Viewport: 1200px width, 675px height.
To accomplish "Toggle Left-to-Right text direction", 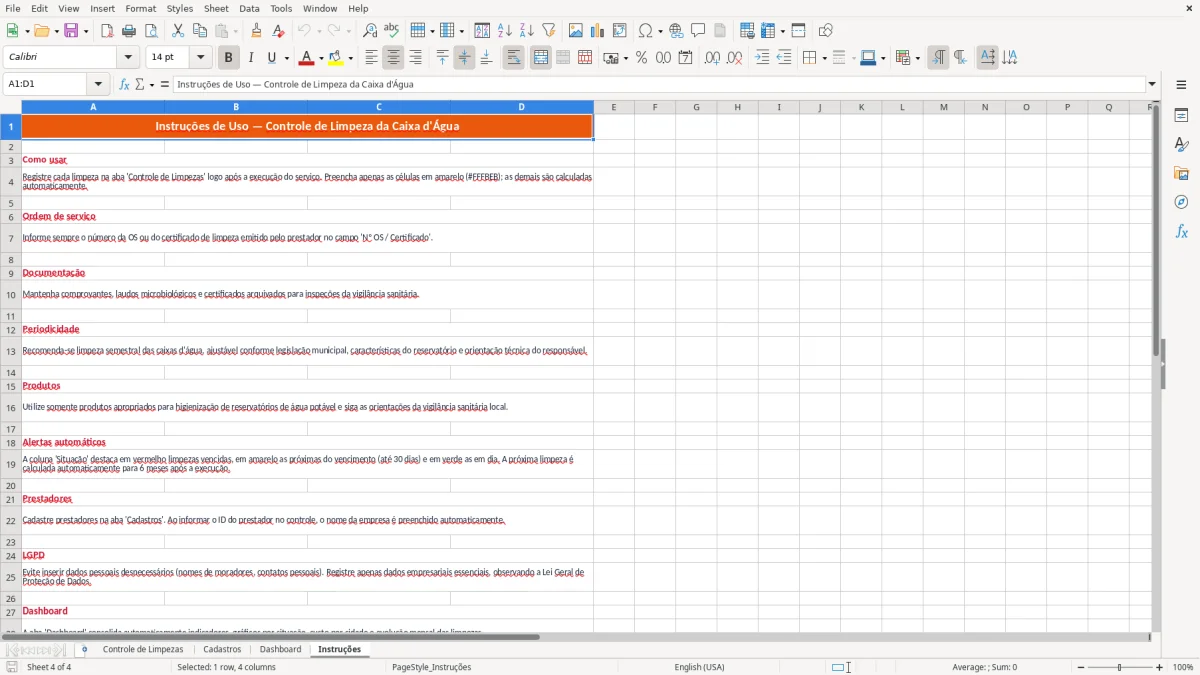I will [x=938, y=58].
